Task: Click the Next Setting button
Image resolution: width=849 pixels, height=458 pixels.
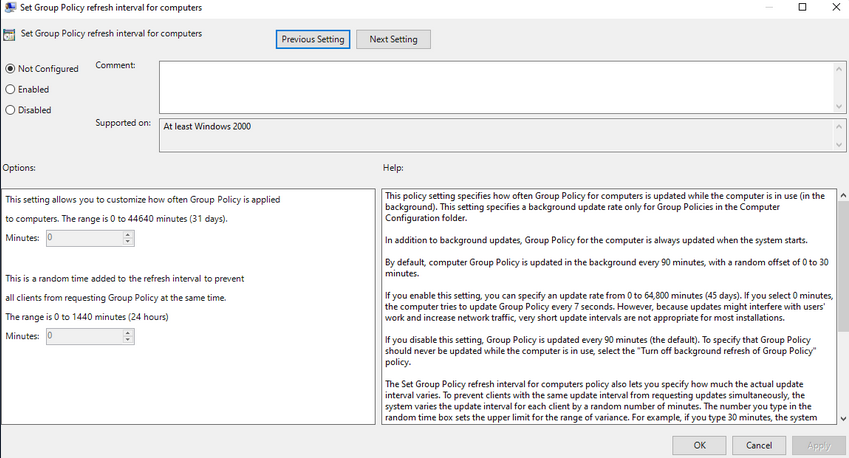Action: tap(393, 39)
